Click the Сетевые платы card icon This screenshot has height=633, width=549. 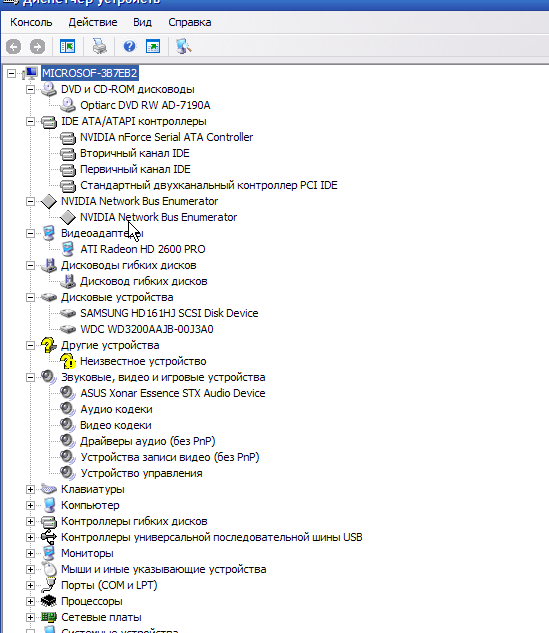[49, 617]
